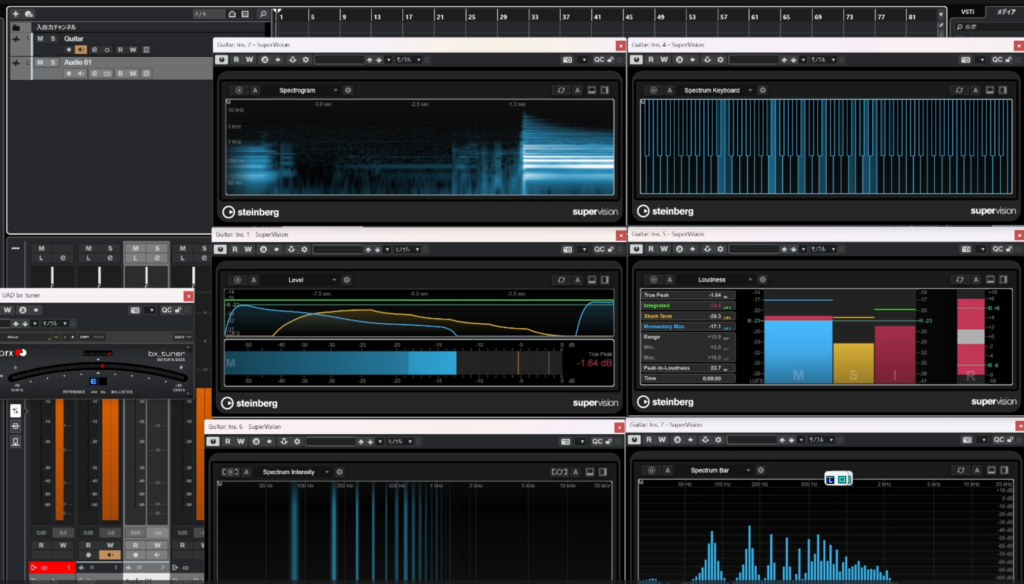Click the mixer rack settings dots icon
This screenshot has height=584, width=1024.
click(15, 248)
